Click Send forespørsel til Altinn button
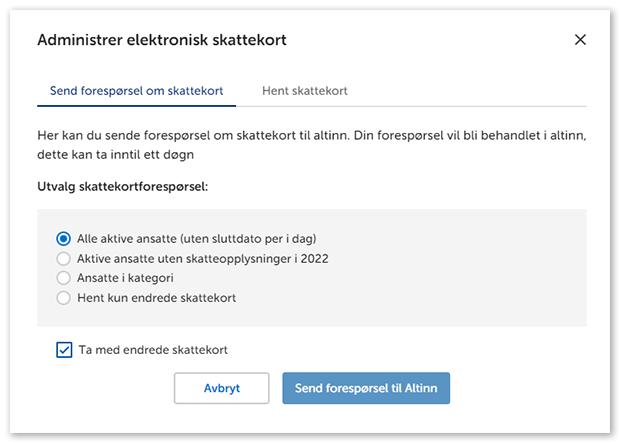Screen dimensions: 620x443 point(366,387)
